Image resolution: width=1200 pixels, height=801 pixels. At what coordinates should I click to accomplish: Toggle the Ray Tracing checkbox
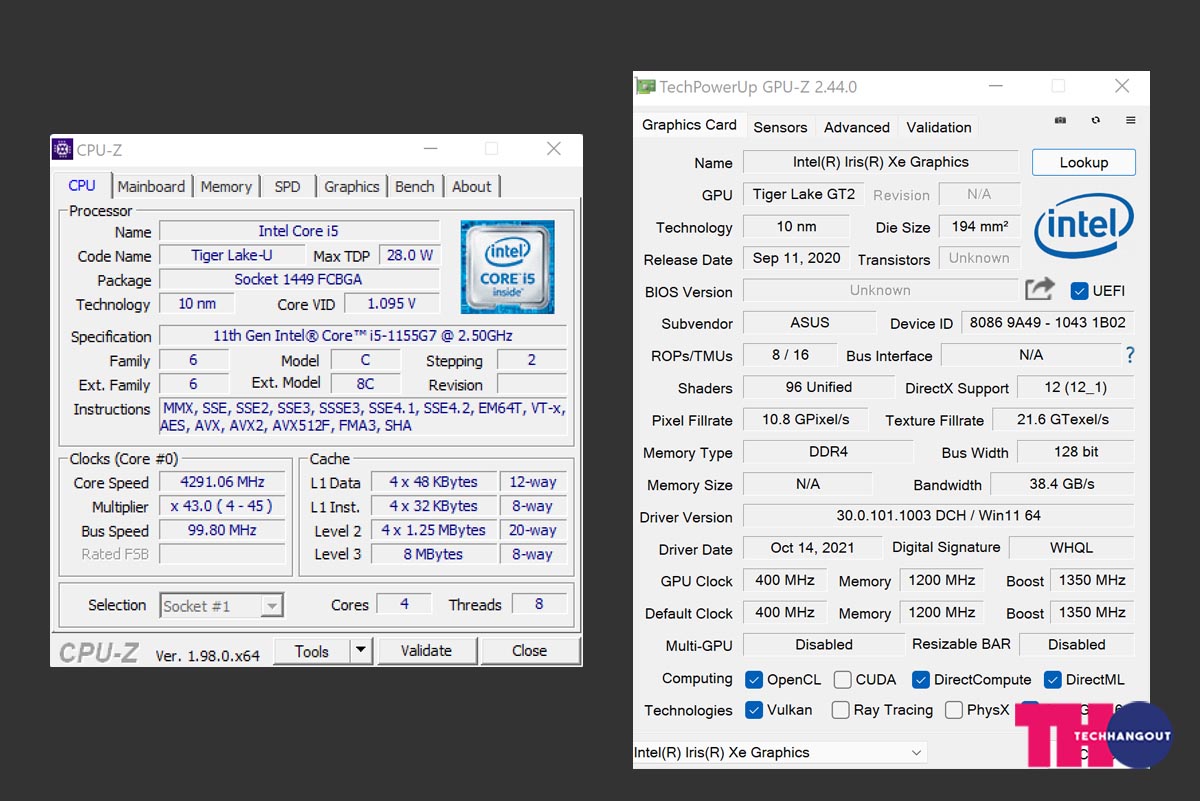(841, 711)
